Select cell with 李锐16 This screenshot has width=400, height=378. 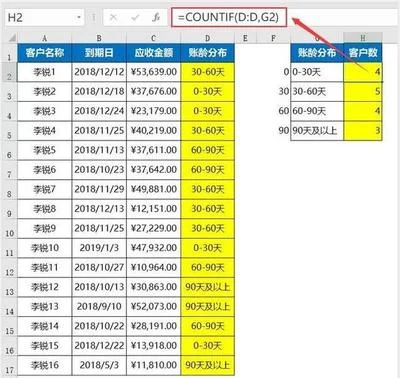coord(45,365)
